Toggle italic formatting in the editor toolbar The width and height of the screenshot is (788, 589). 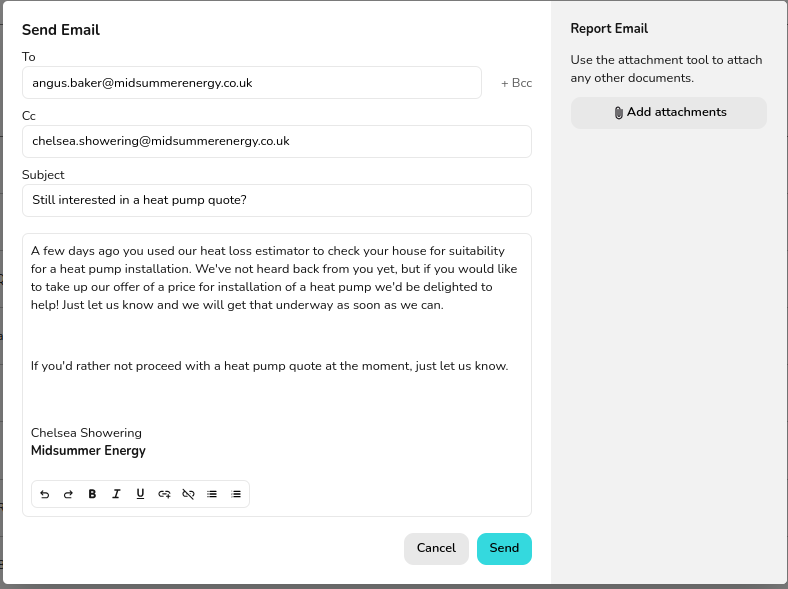point(116,494)
